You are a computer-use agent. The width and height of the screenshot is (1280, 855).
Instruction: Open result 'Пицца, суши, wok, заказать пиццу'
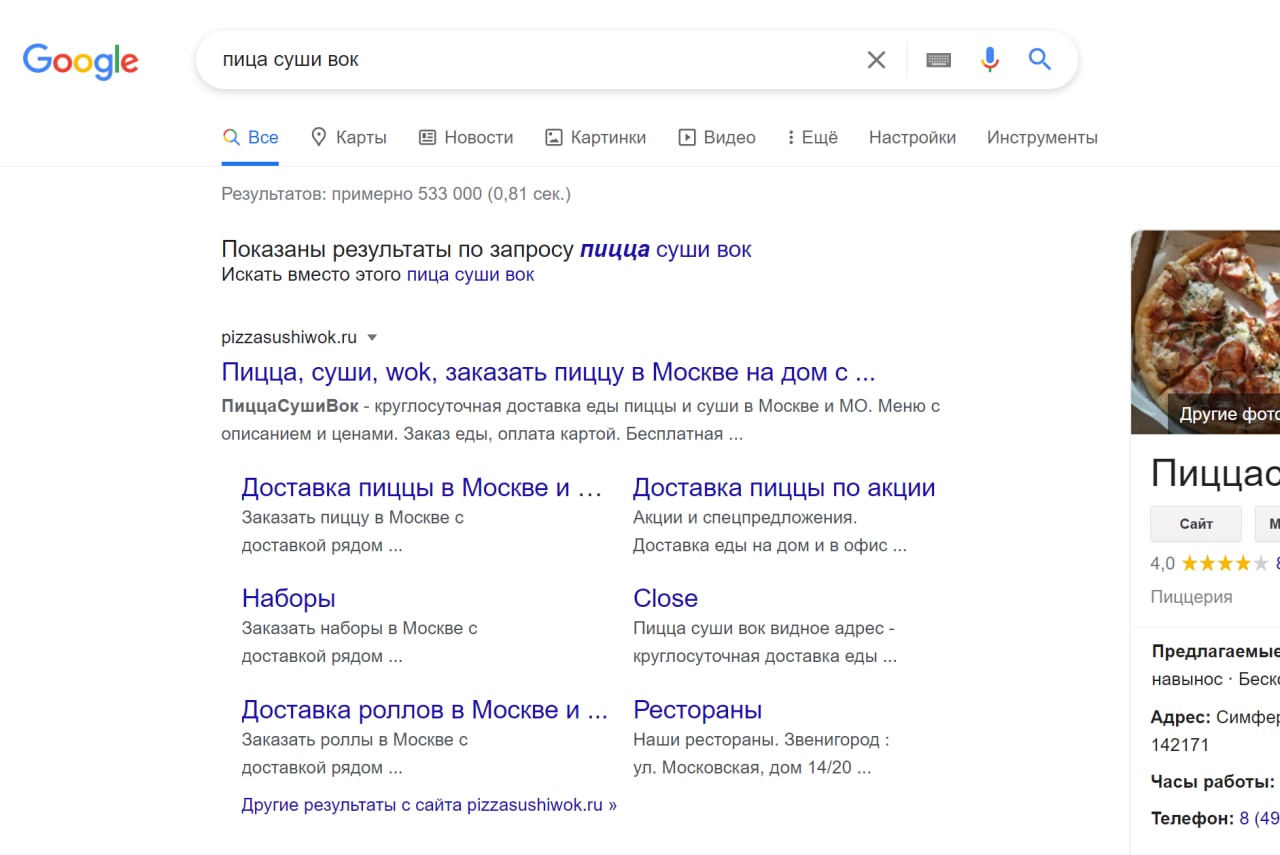click(x=548, y=372)
